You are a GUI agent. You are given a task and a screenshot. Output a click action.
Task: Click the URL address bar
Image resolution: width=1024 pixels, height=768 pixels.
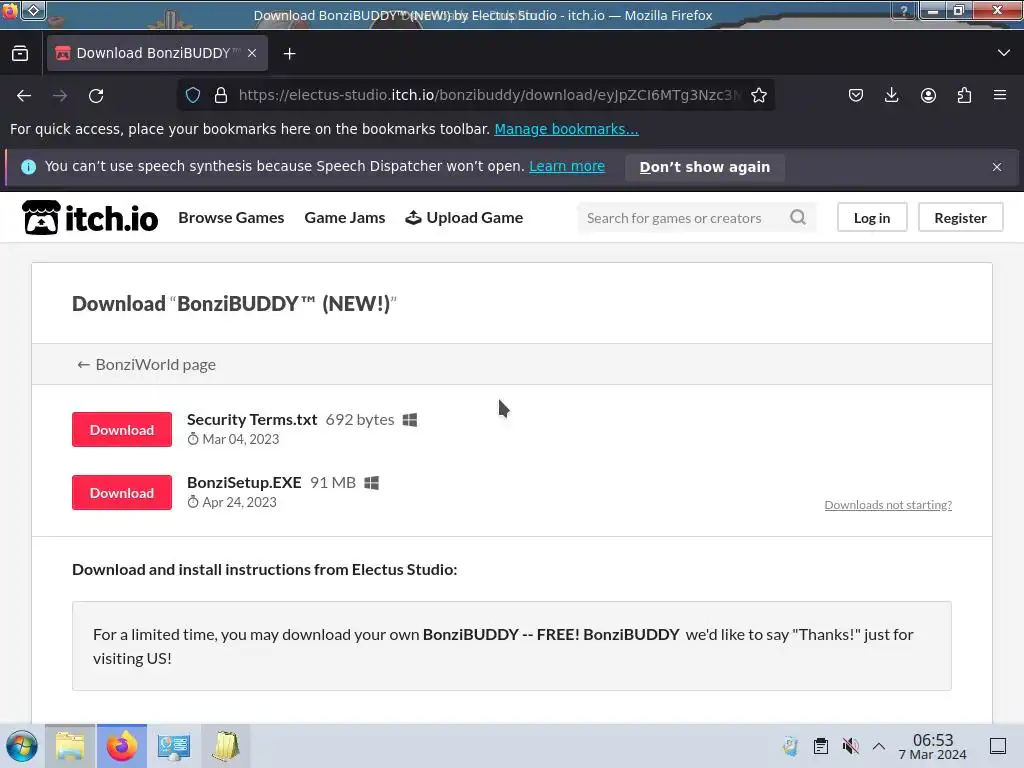click(x=490, y=95)
